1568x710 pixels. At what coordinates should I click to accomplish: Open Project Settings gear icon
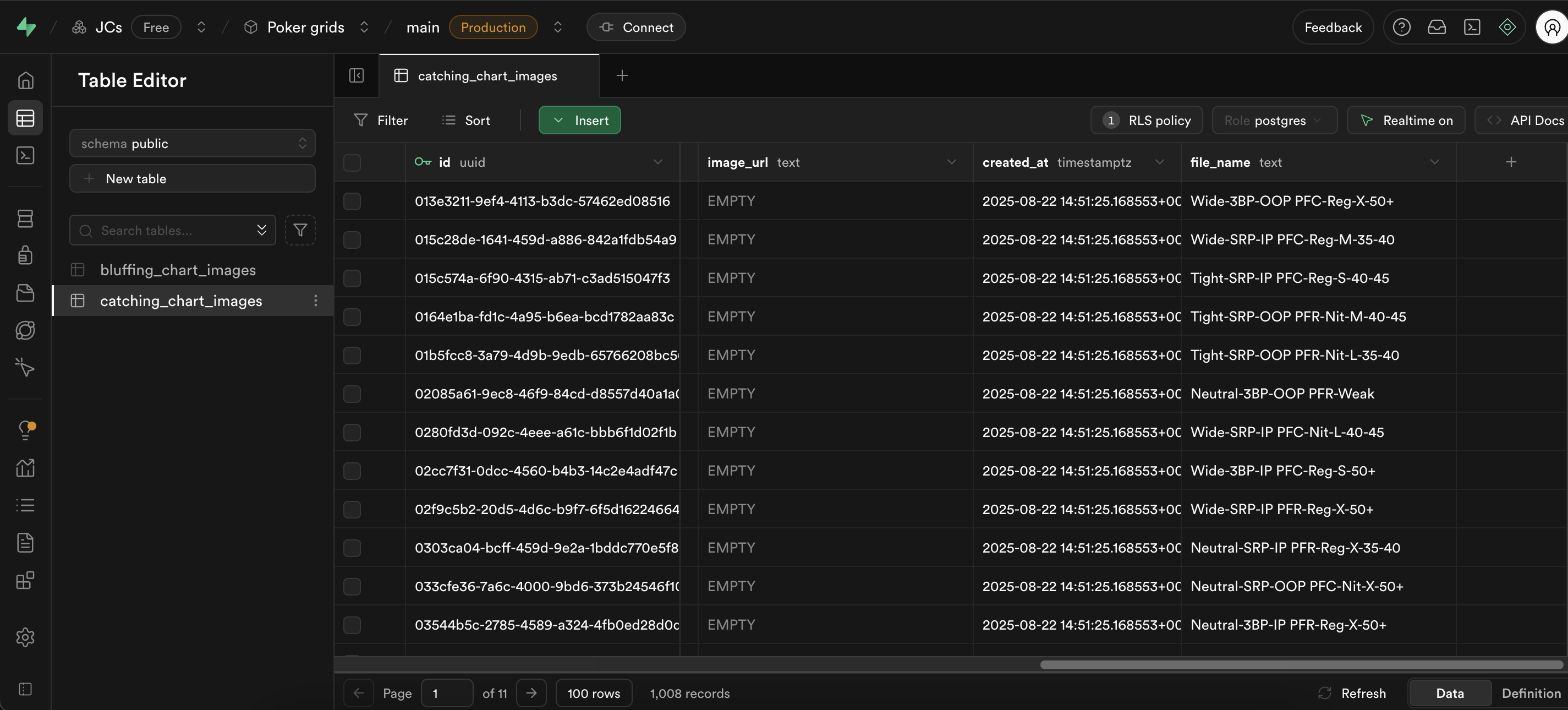coord(25,637)
